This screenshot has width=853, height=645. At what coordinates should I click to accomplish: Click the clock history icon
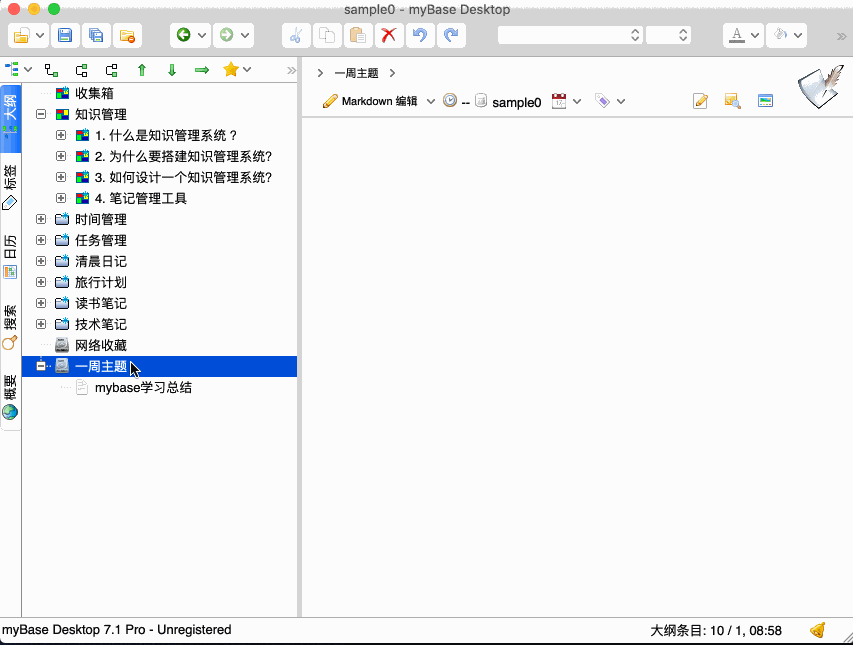(x=450, y=100)
